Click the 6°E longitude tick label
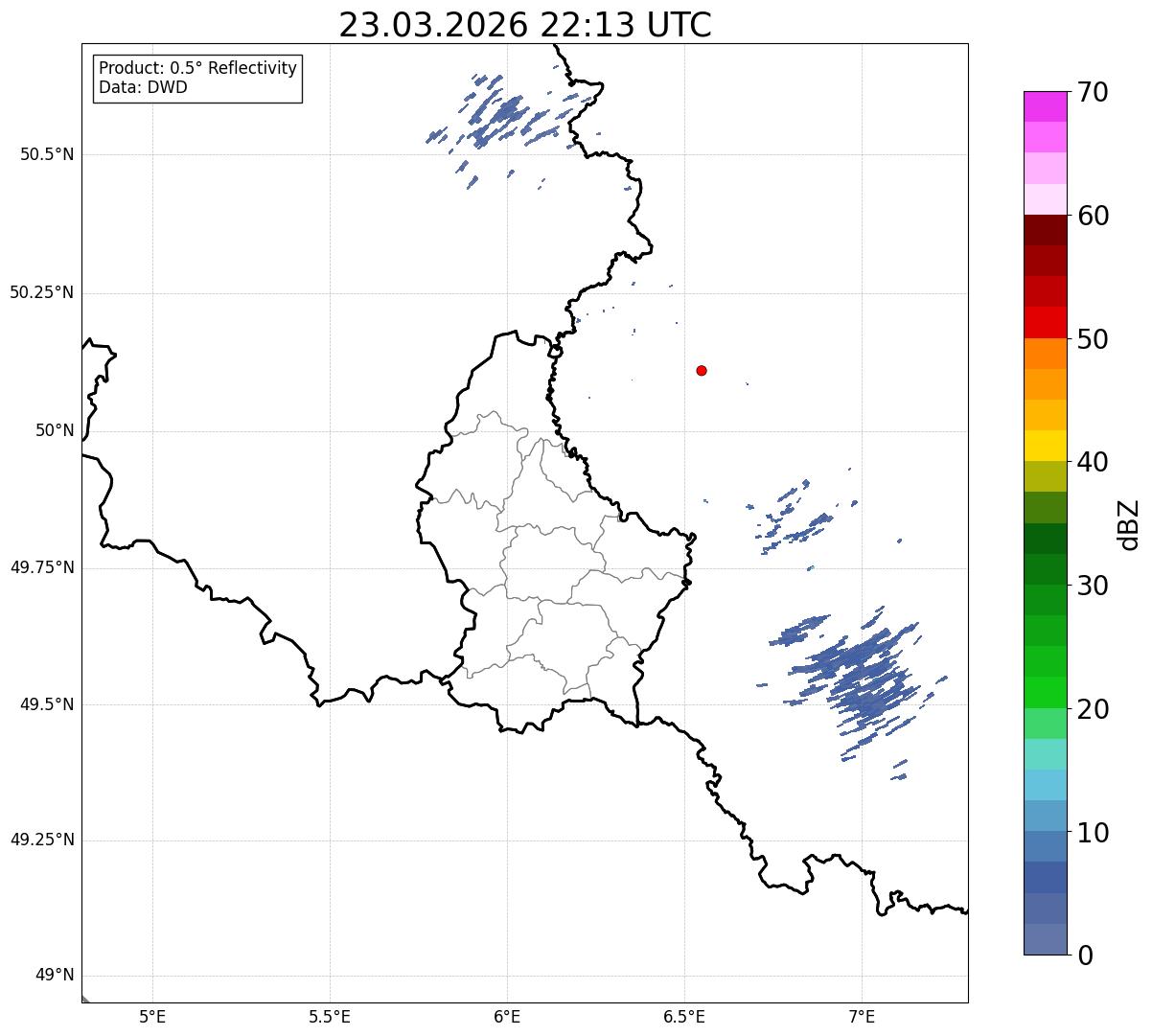Viewport: 1152px width, 1036px height. 507,1016
